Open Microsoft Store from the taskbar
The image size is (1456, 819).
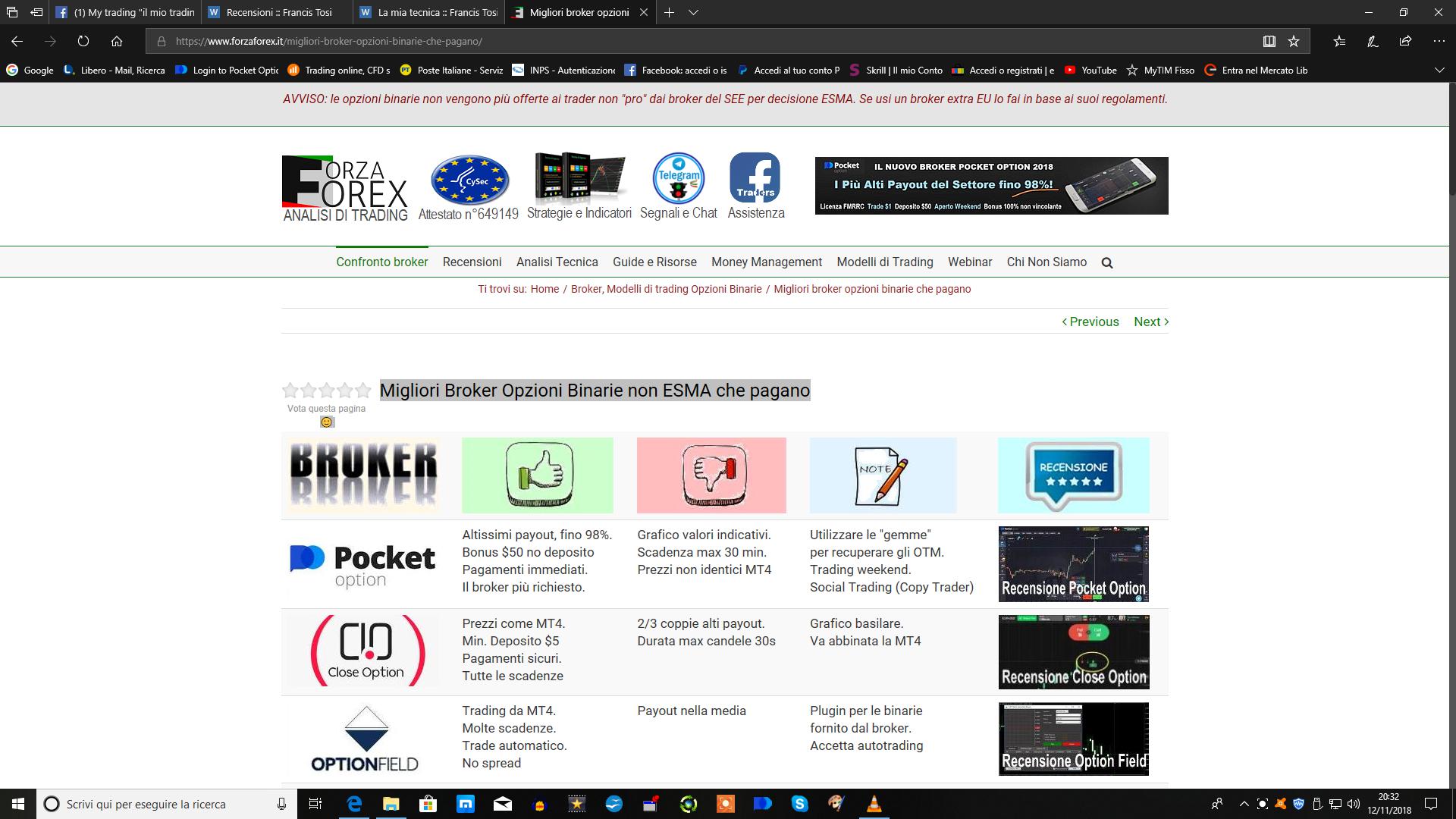pyautogui.click(x=428, y=804)
